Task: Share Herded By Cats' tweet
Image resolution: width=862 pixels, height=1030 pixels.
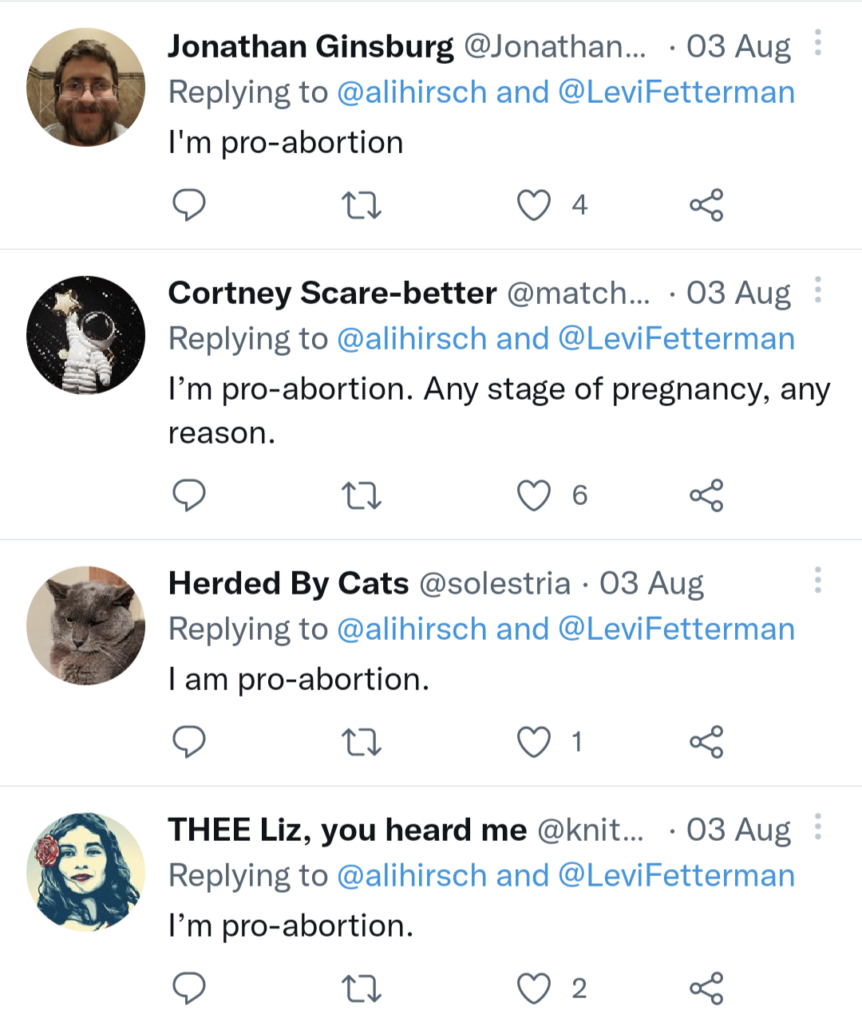Action: point(706,742)
